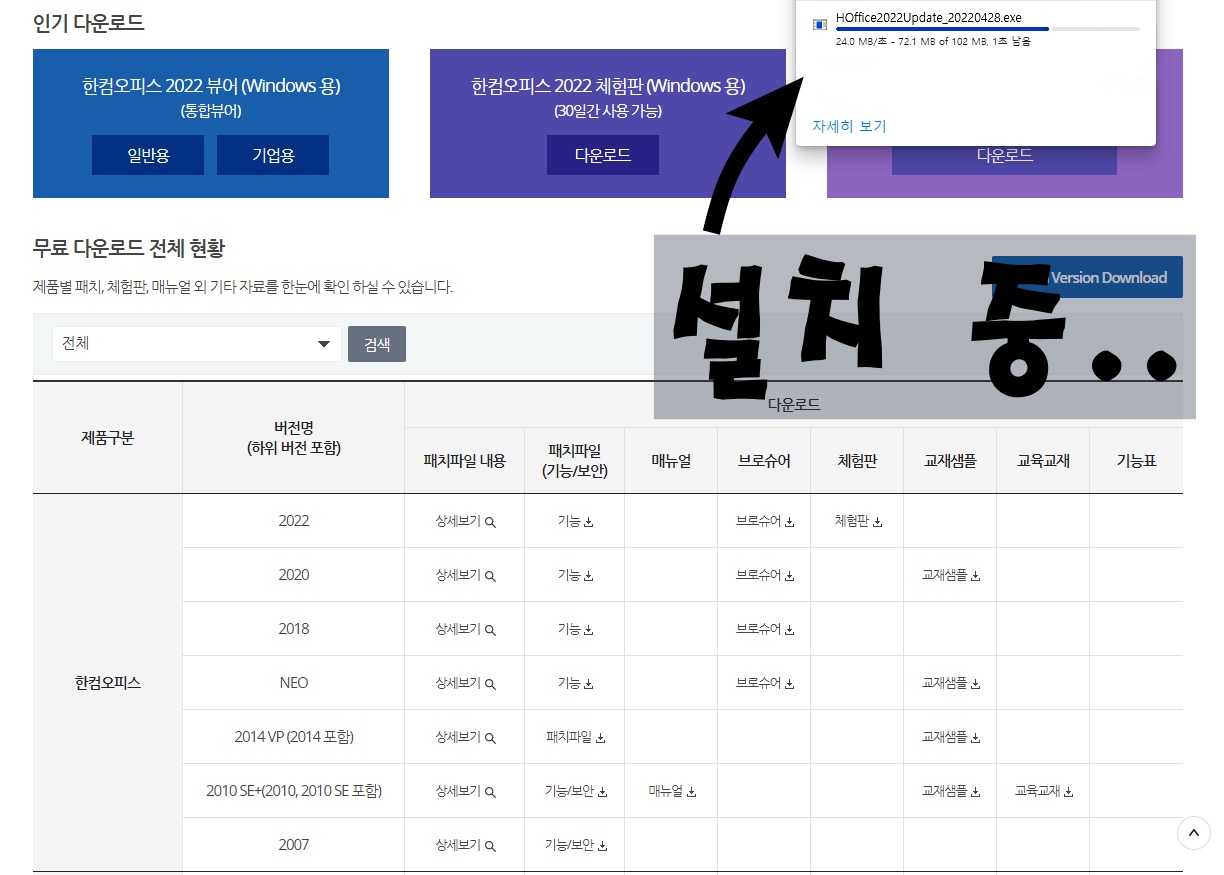View 상세보기 for NEO version

[465, 683]
